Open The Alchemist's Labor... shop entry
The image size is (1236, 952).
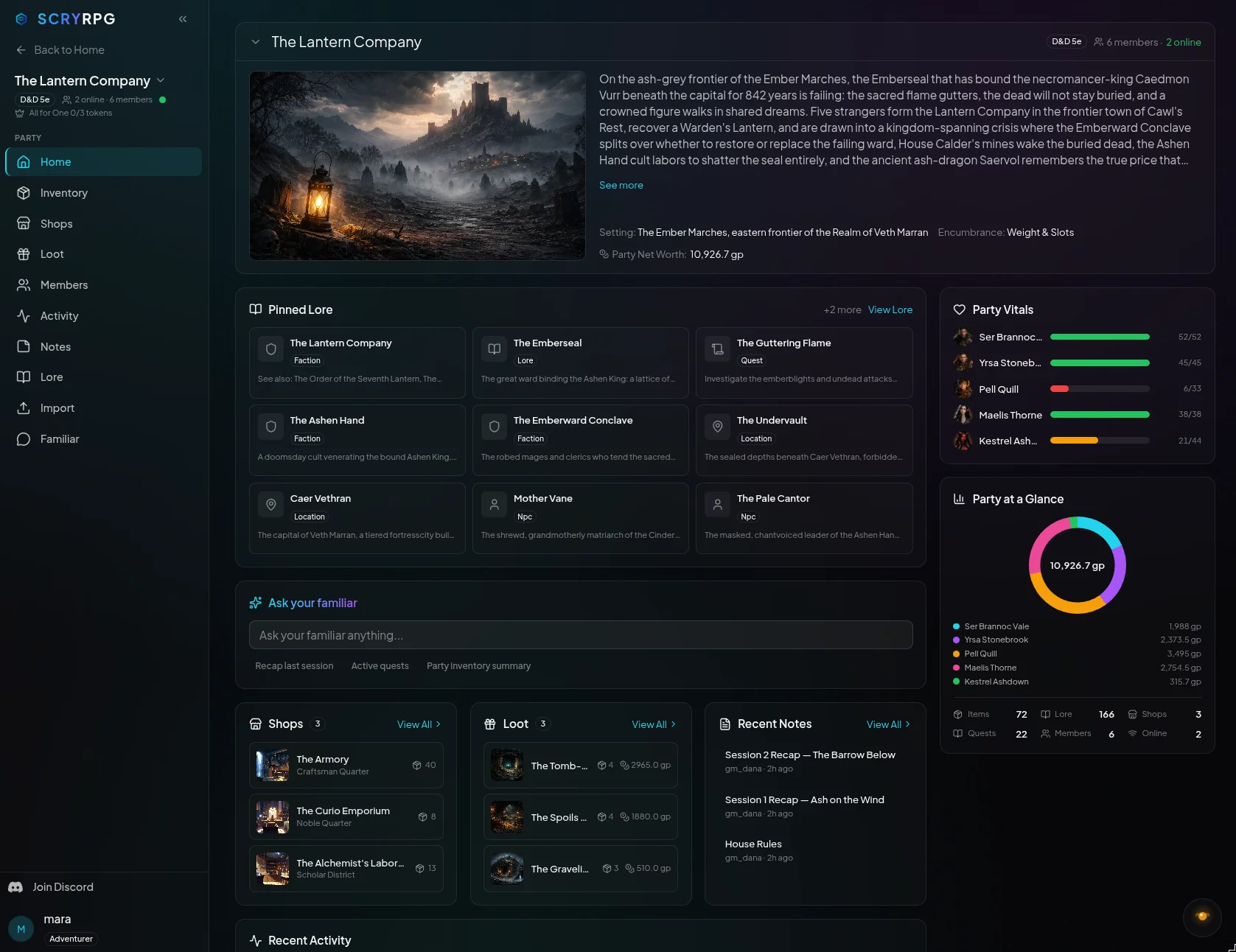pos(346,869)
